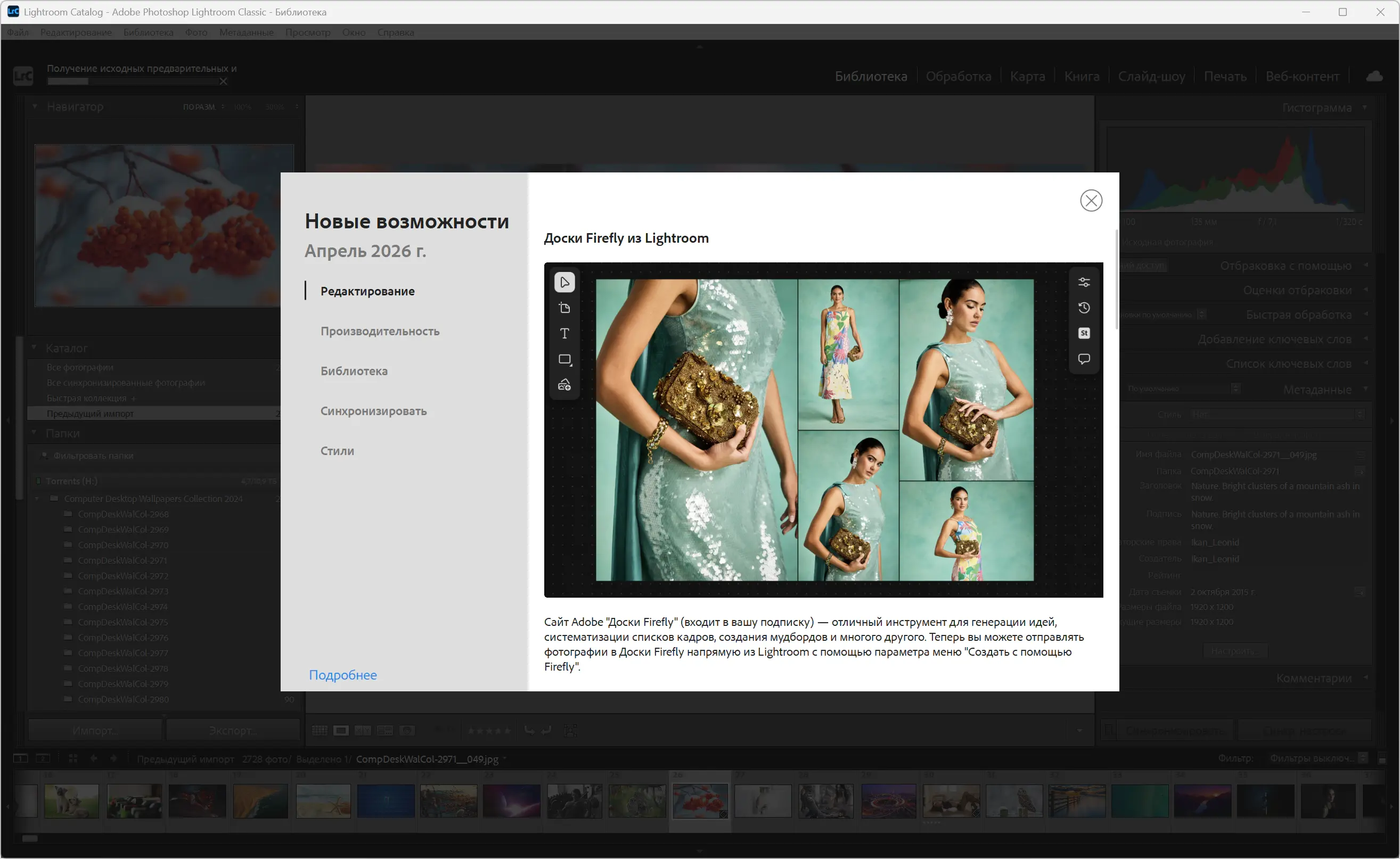The width and height of the screenshot is (1400, 859).
Task: Collapse the Гистограмма panel
Action: click(x=1365, y=108)
